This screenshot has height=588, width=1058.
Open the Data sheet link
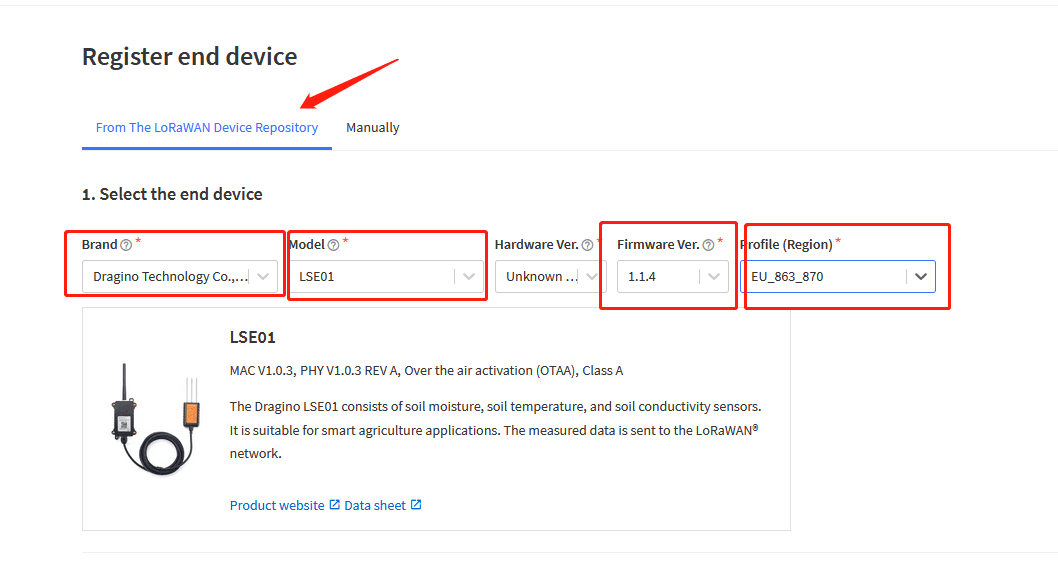[375, 505]
